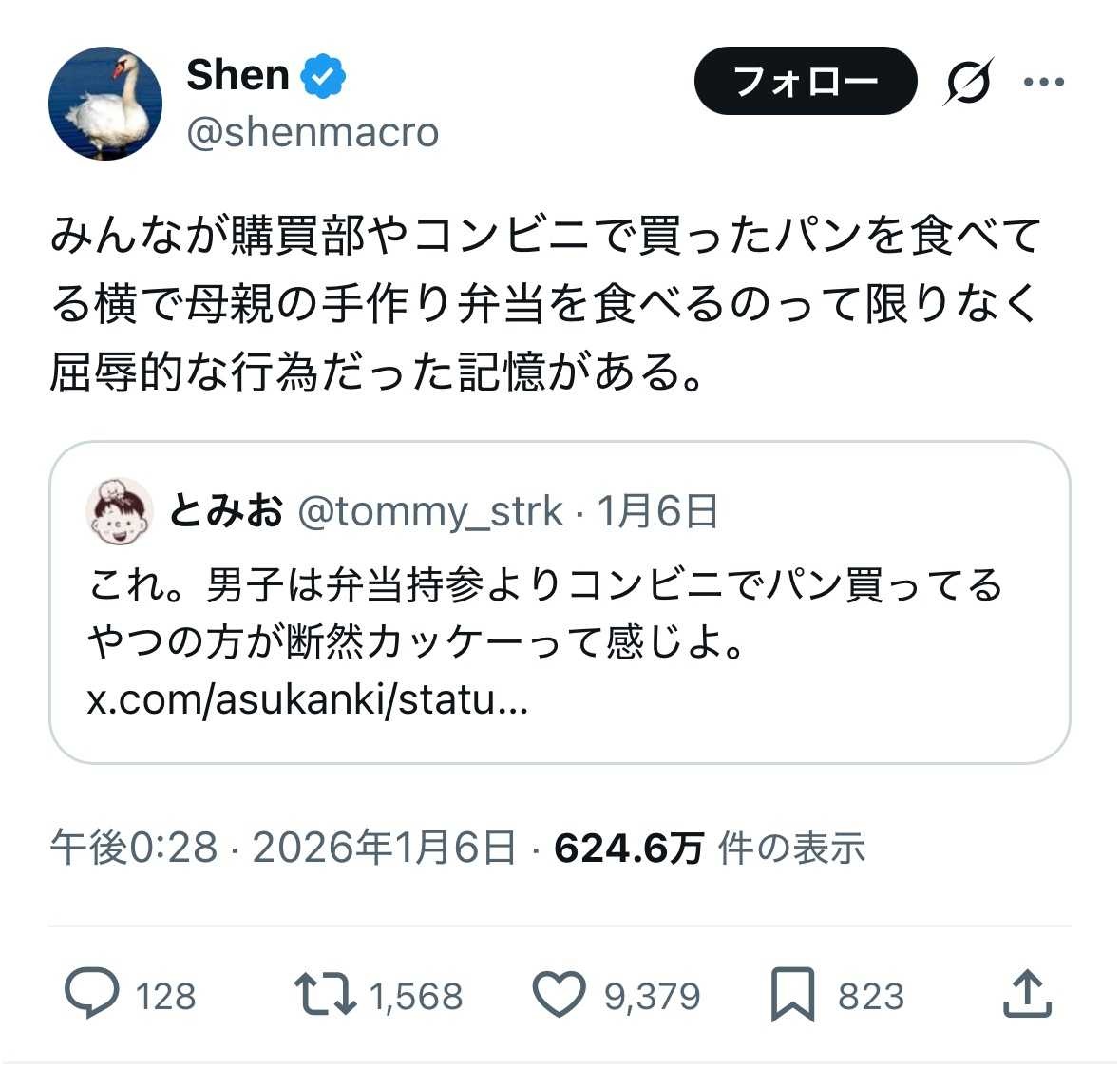This screenshot has width=1120, height=1069.
Task: Repost this post with the retweet icon
Action: (x=324, y=994)
